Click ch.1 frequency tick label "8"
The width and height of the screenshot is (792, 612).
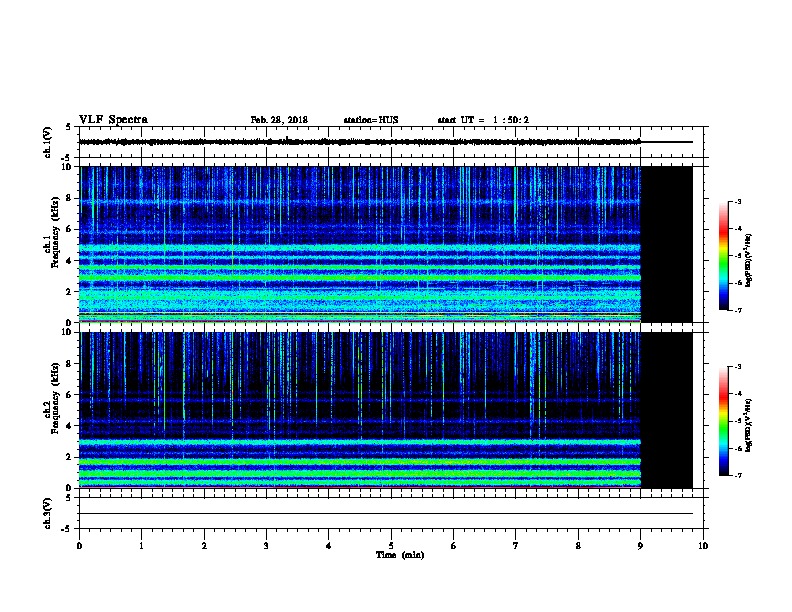71,198
